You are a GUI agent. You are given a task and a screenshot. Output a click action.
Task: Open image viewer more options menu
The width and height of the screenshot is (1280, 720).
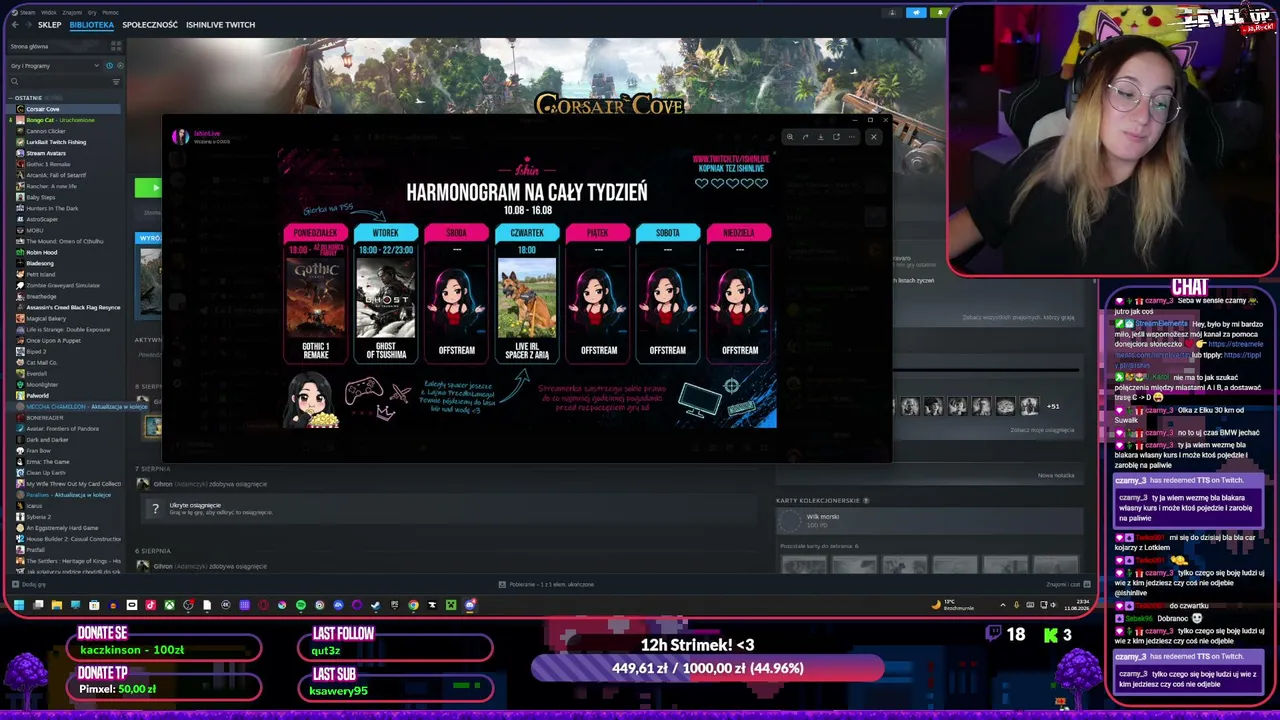click(x=851, y=137)
